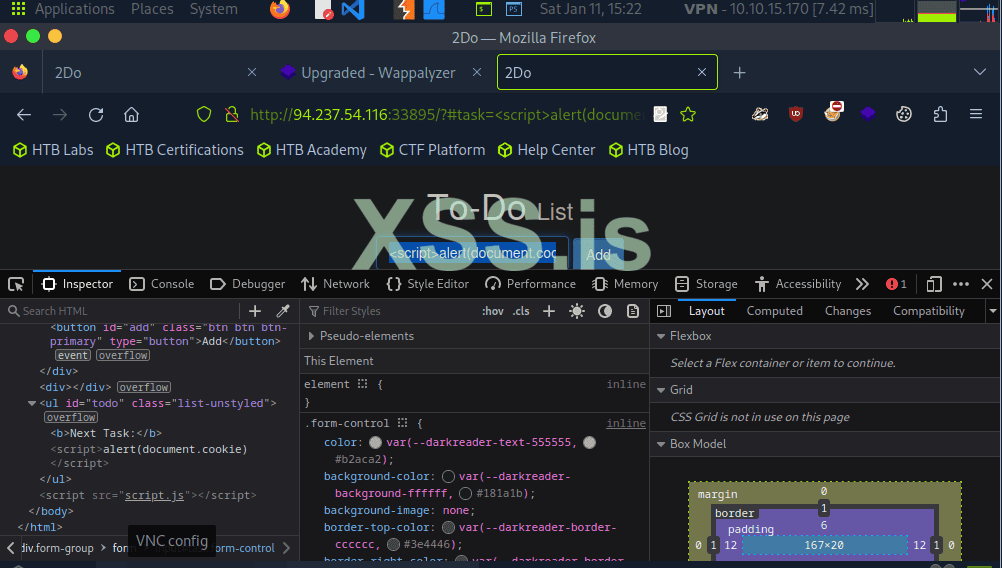Open uBlock Origin extension popup
This screenshot has width=1002, height=568.
coord(796,114)
